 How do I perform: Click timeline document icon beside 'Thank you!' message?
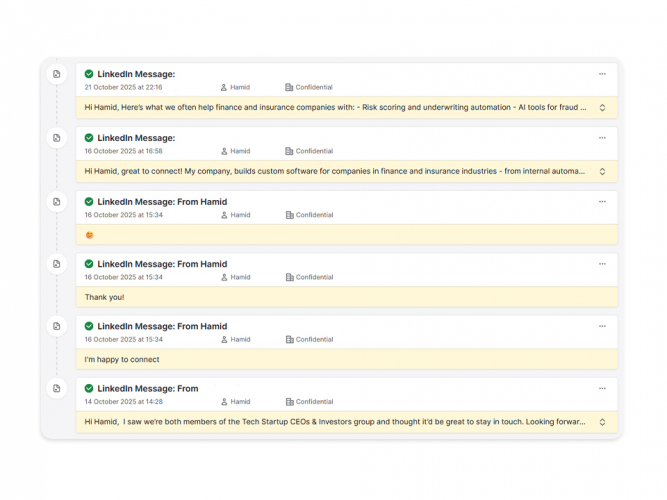click(57, 264)
